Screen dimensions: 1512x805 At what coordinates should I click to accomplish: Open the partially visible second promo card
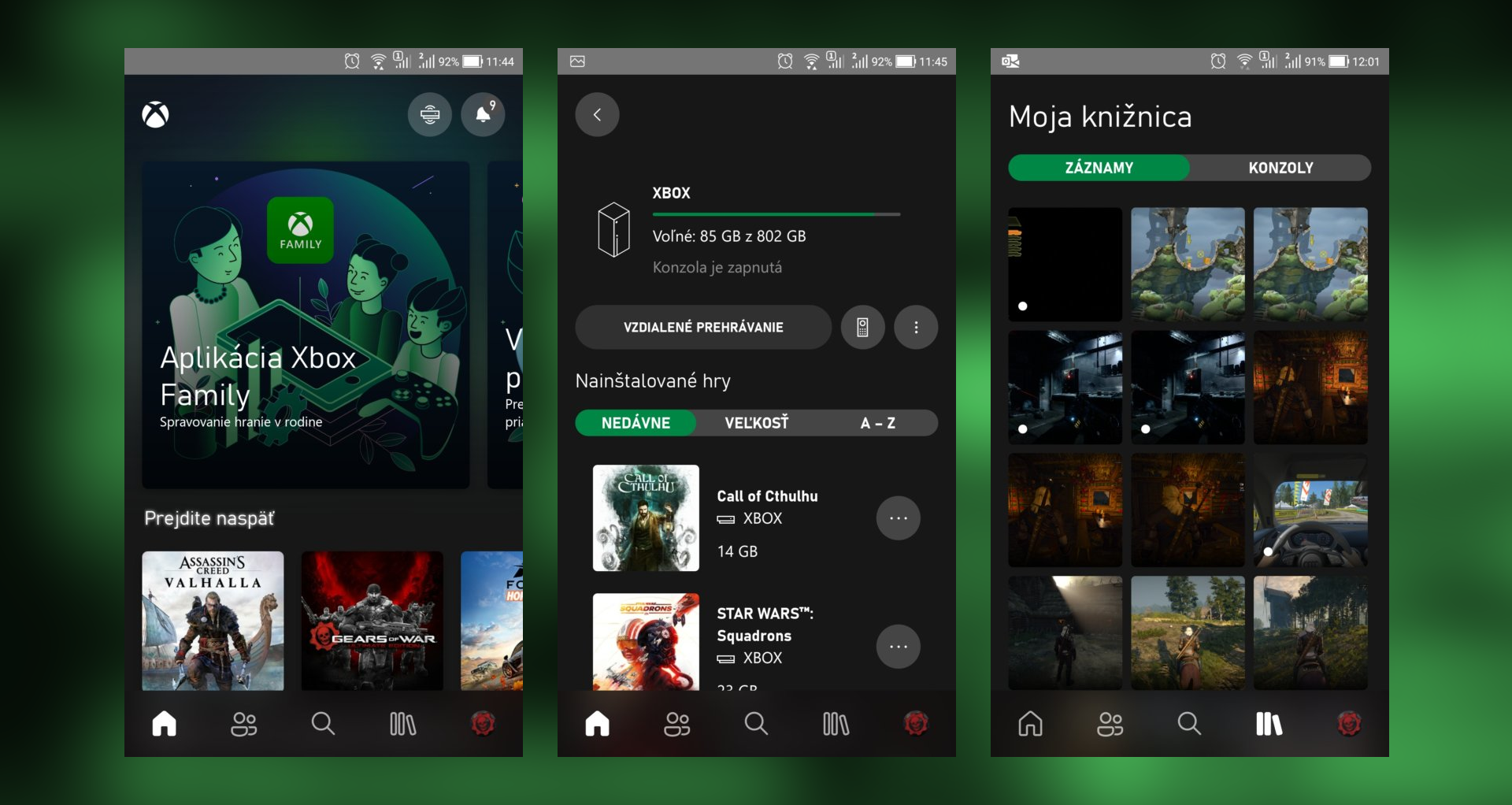pos(506,325)
